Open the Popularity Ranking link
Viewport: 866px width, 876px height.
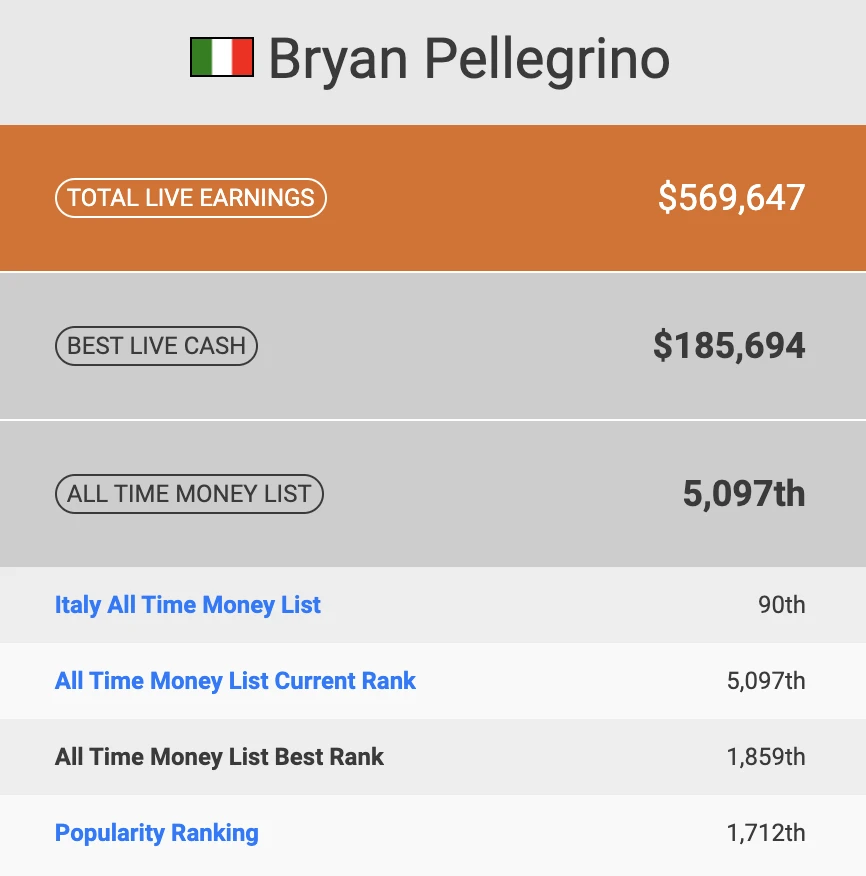pos(156,833)
